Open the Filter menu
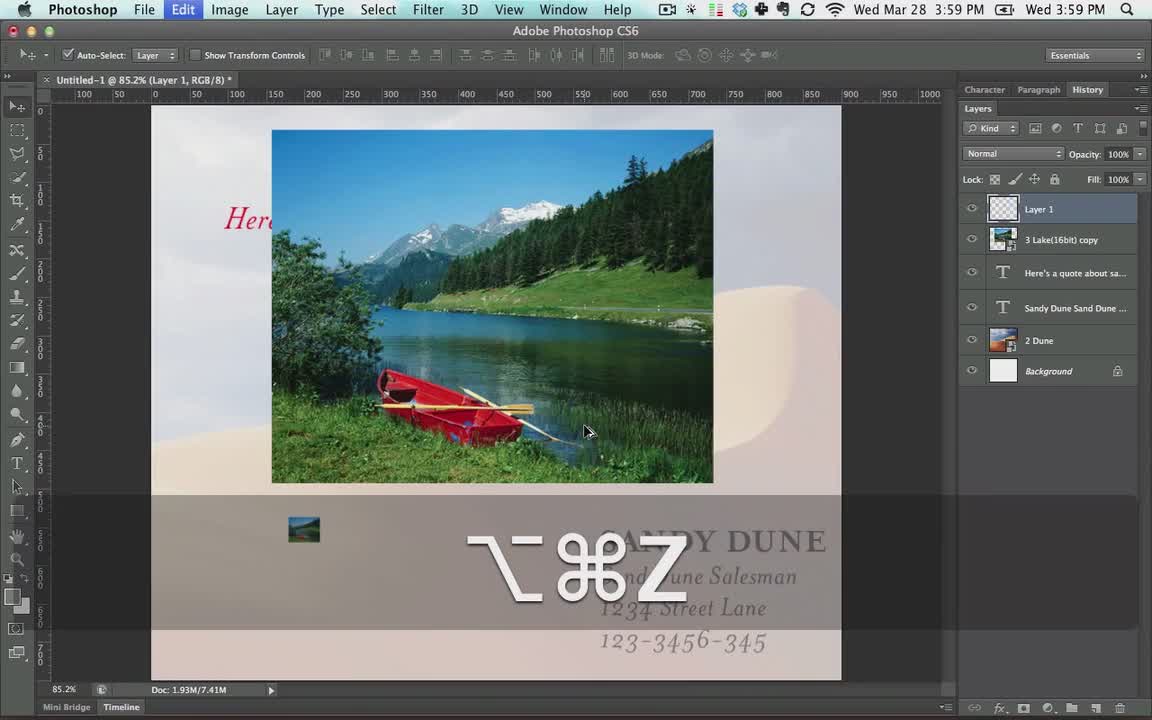This screenshot has height=720, width=1152. [x=428, y=10]
